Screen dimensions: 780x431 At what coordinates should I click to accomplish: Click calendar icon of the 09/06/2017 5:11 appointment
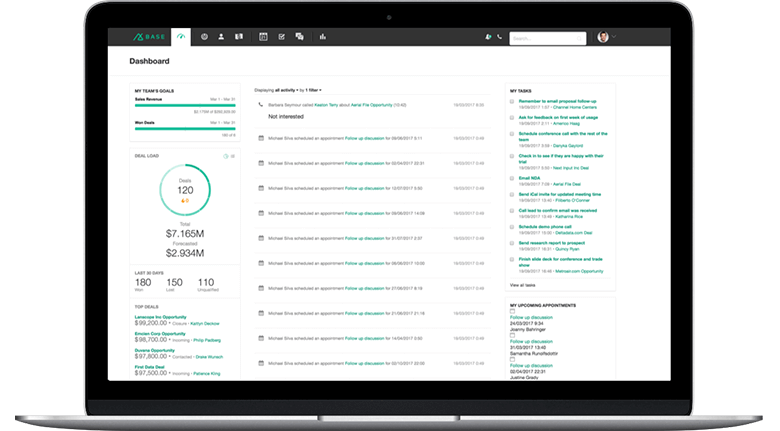pos(261,138)
